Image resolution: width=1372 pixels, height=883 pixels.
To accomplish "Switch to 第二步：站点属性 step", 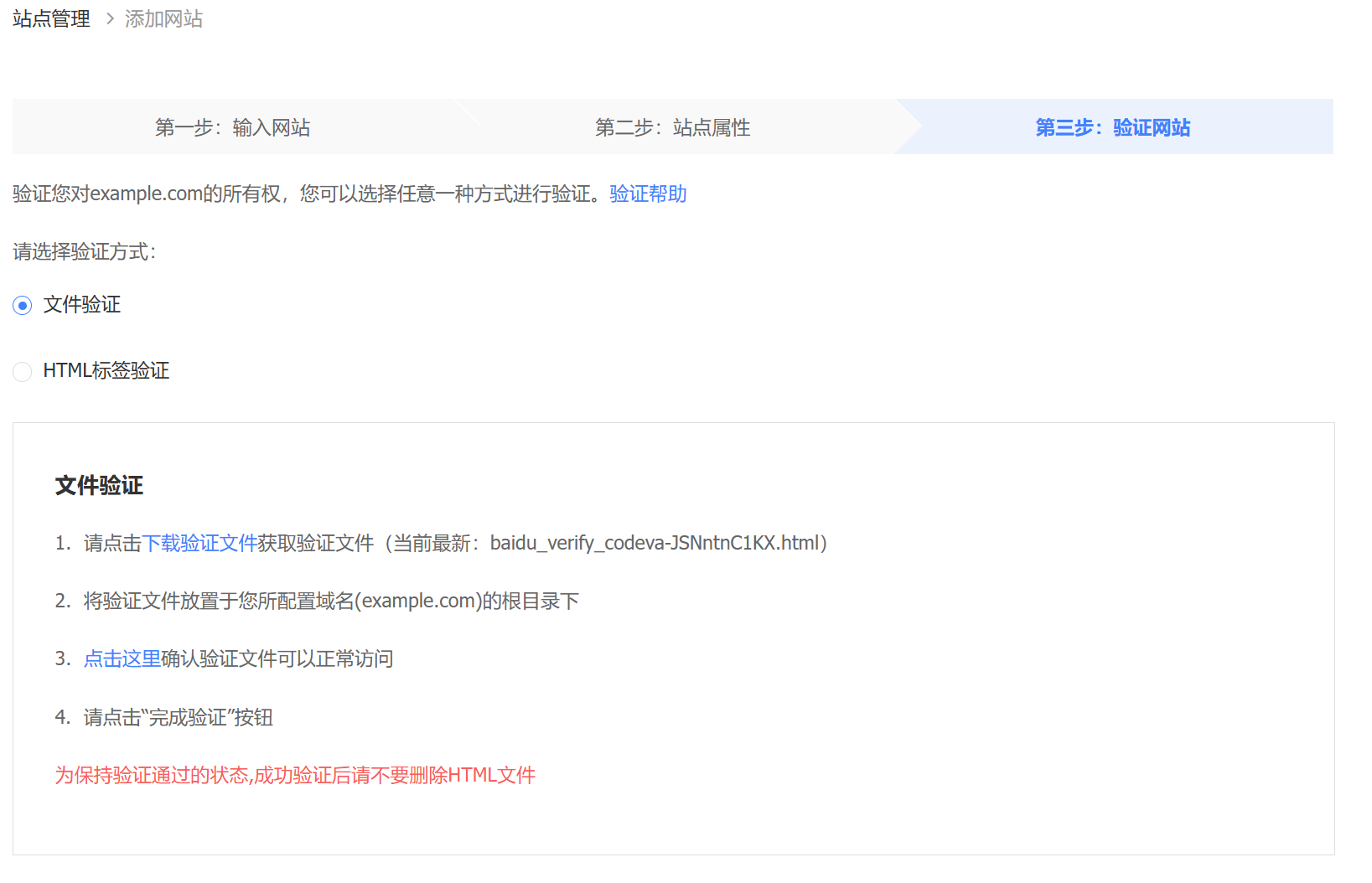I will 672,127.
